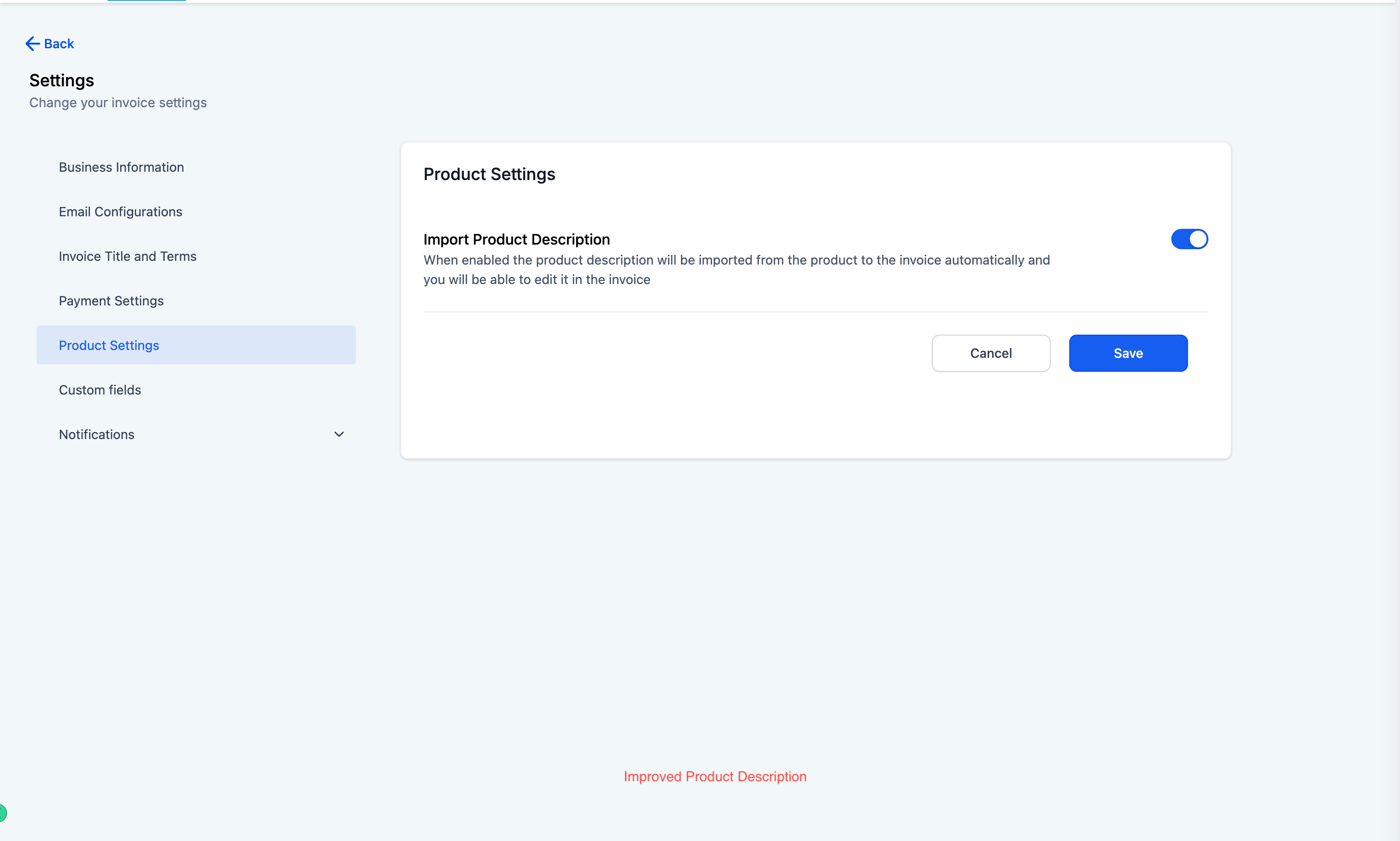The width and height of the screenshot is (1400, 841).
Task: Click the Back arrow icon
Action: [32, 44]
